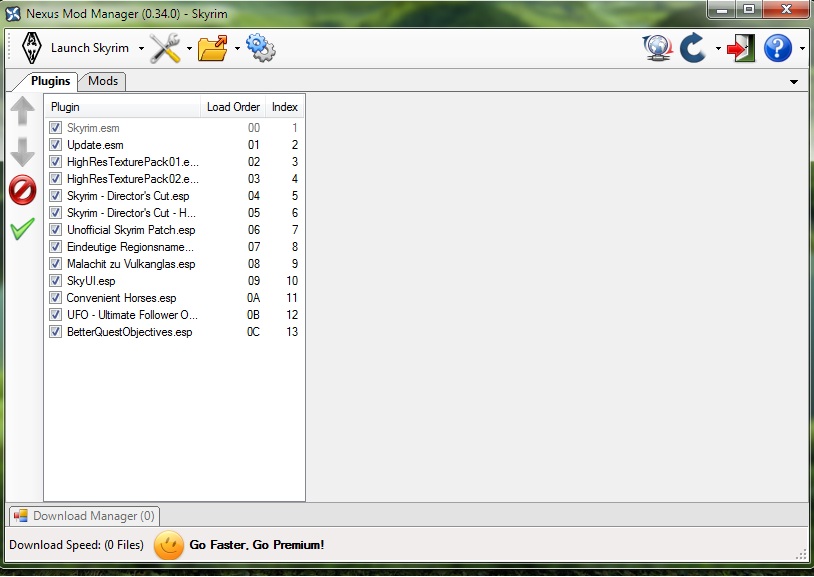Disable the Unofficial Skyrim Patch.esp checkbox

click(56, 230)
